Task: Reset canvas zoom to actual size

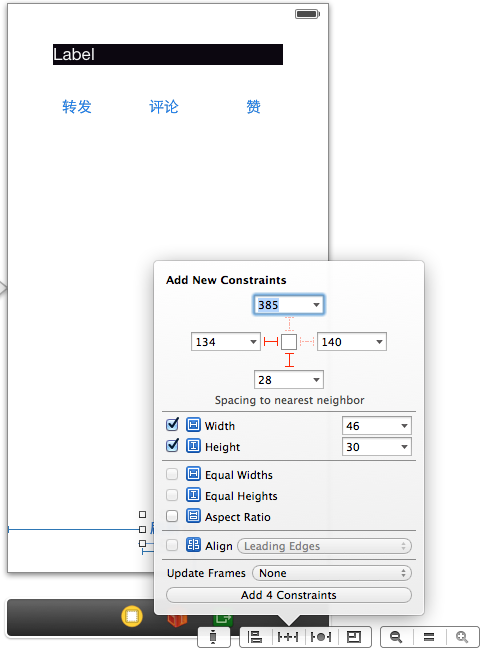Action: pyautogui.click(x=429, y=637)
